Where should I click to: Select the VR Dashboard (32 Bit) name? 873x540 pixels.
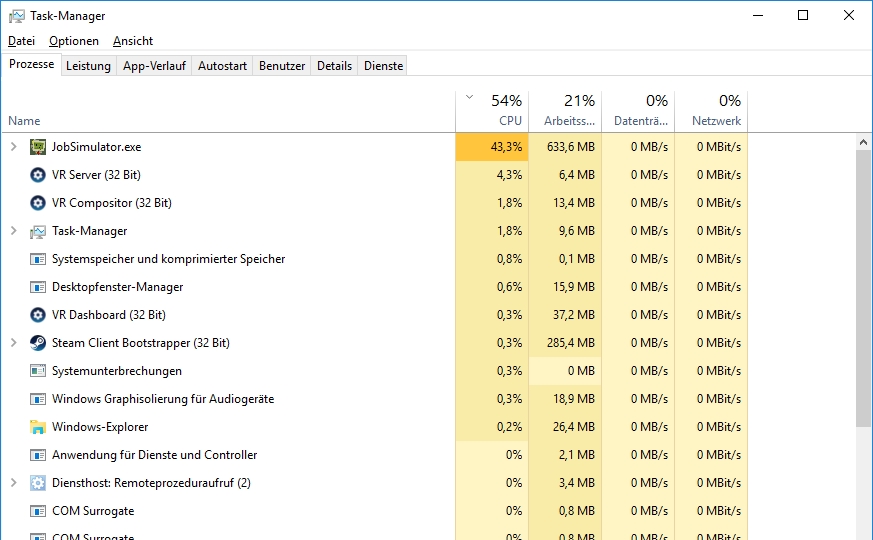[109, 315]
